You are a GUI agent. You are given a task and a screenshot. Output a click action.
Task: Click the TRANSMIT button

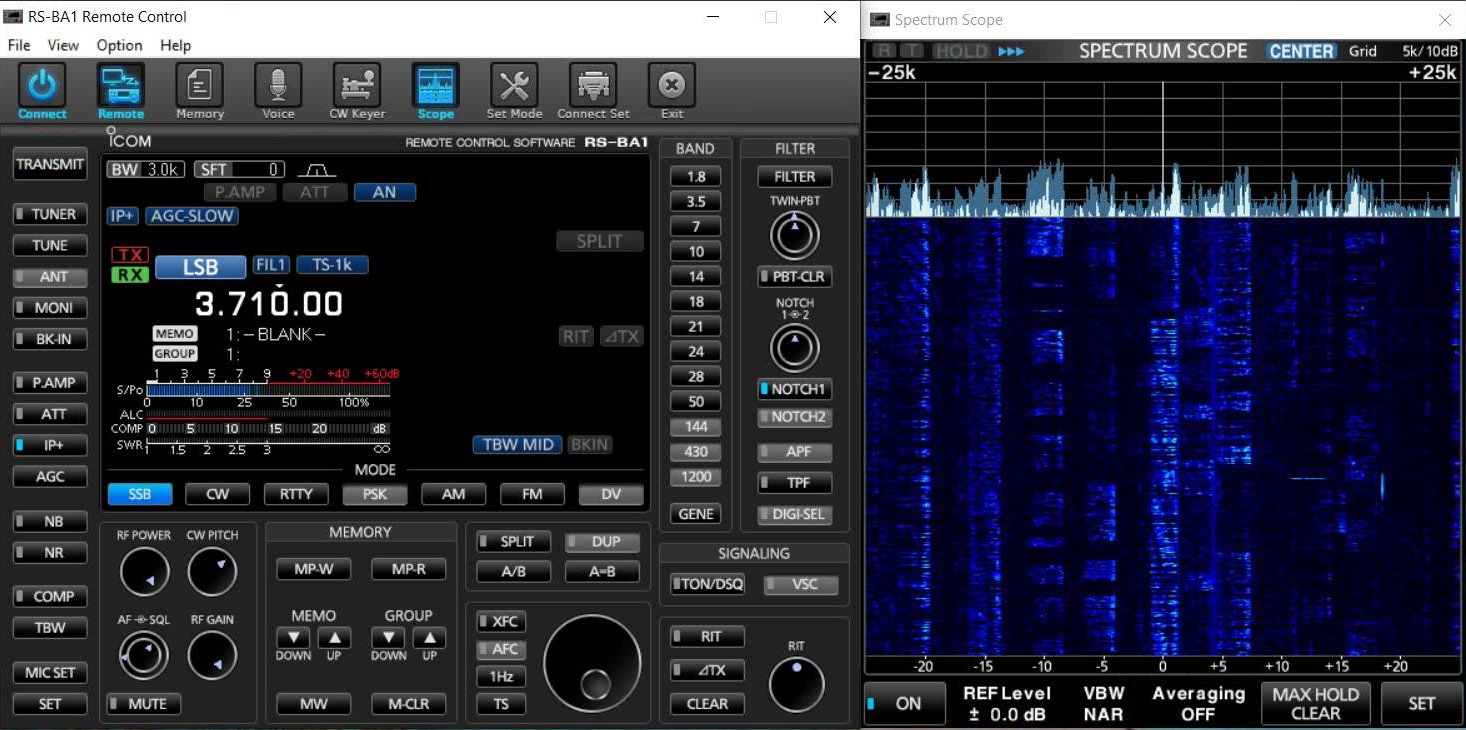[50, 165]
